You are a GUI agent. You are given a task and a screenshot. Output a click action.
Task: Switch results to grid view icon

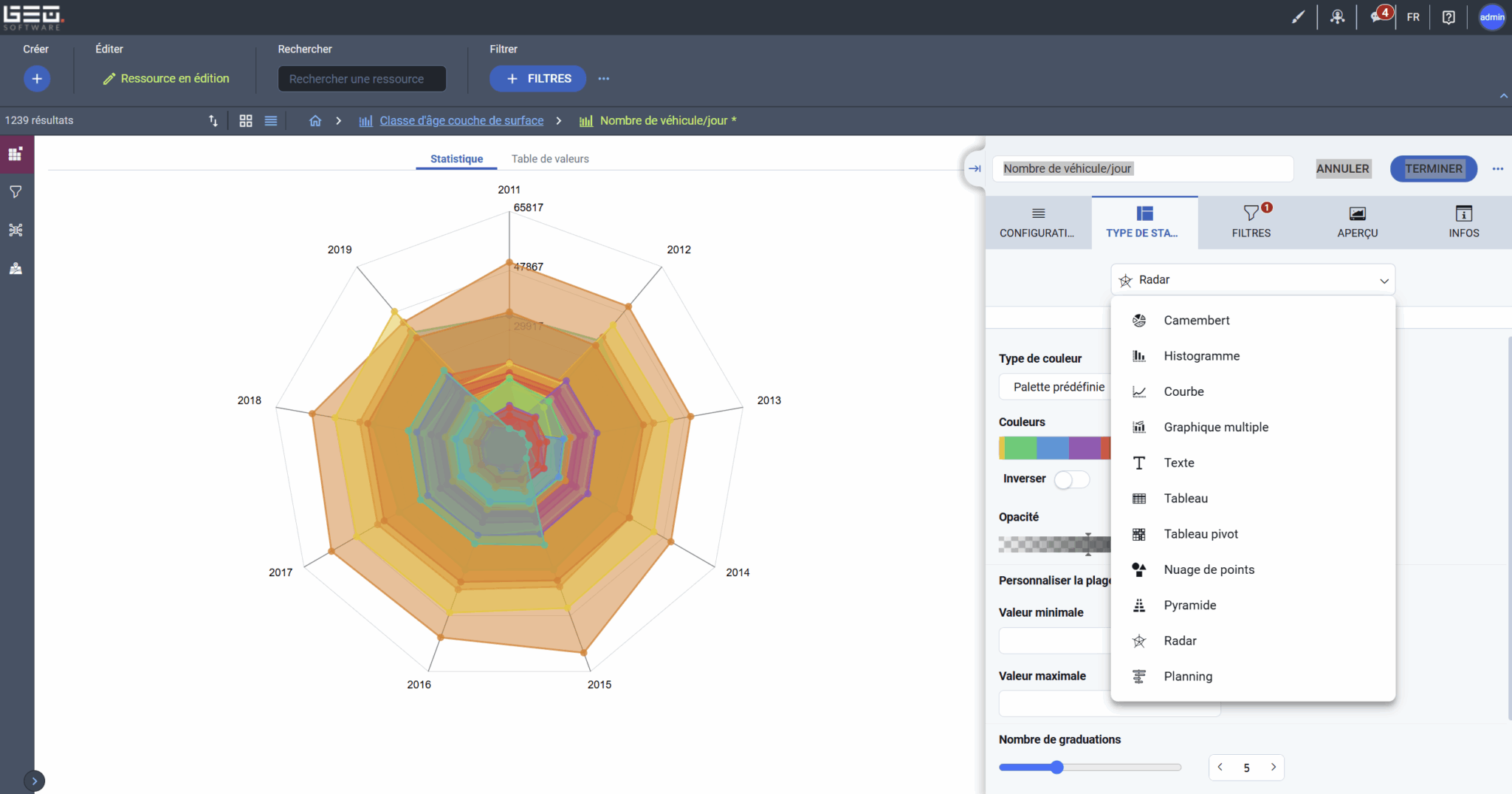246,120
